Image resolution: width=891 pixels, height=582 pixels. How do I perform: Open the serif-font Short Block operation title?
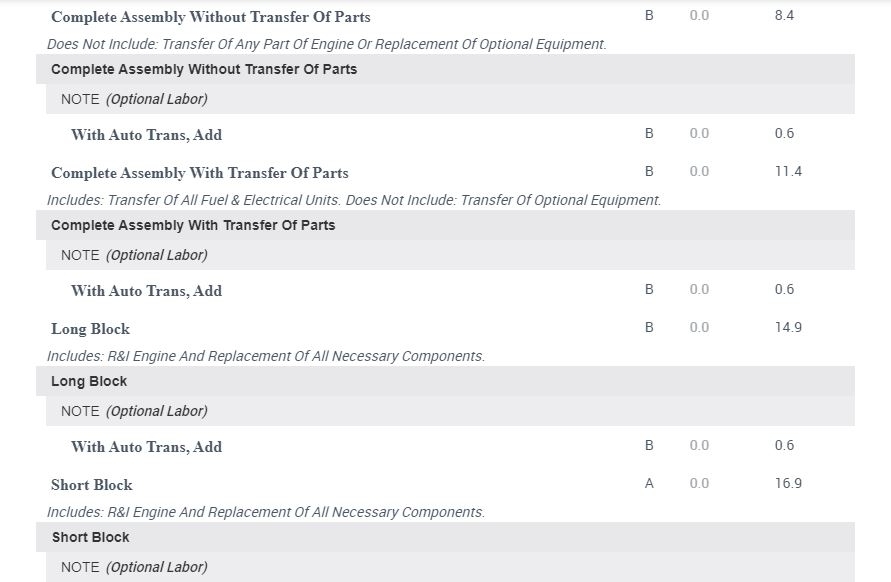(x=92, y=485)
